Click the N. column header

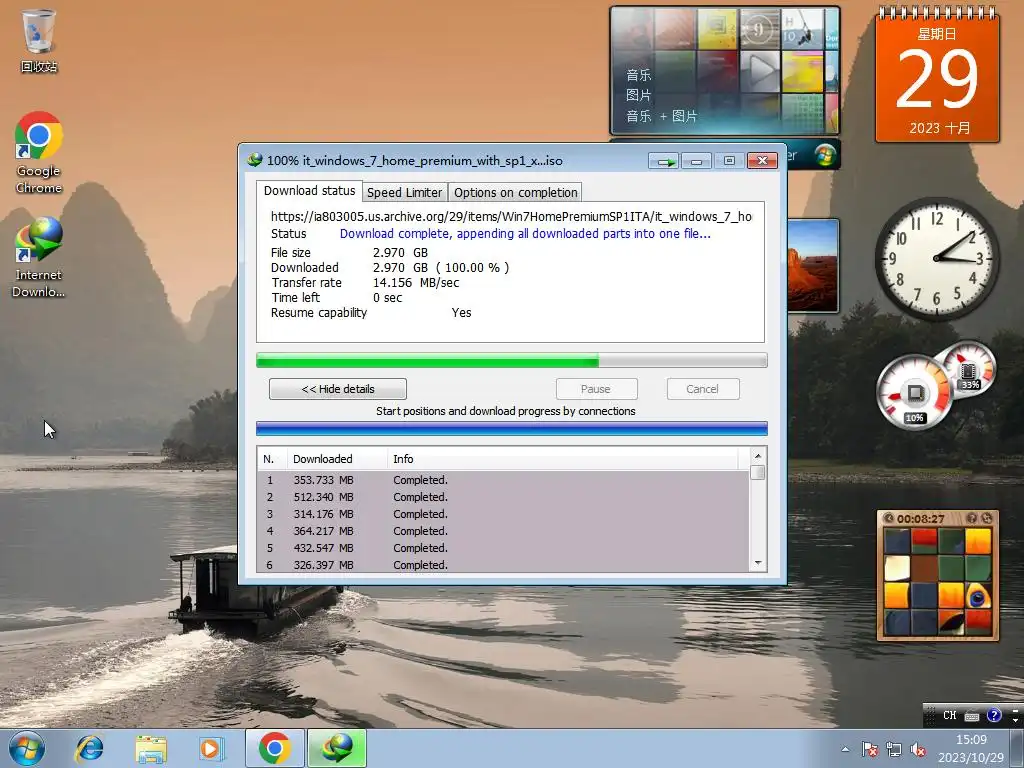point(272,459)
